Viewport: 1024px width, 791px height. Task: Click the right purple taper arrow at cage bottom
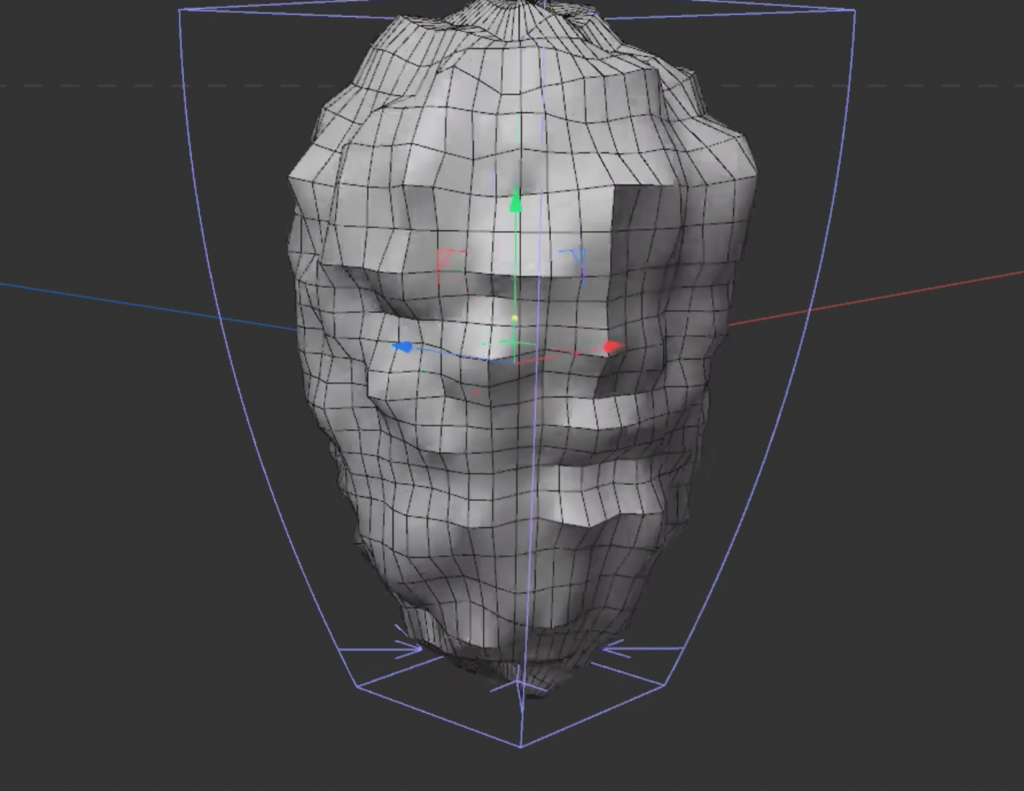(x=615, y=650)
